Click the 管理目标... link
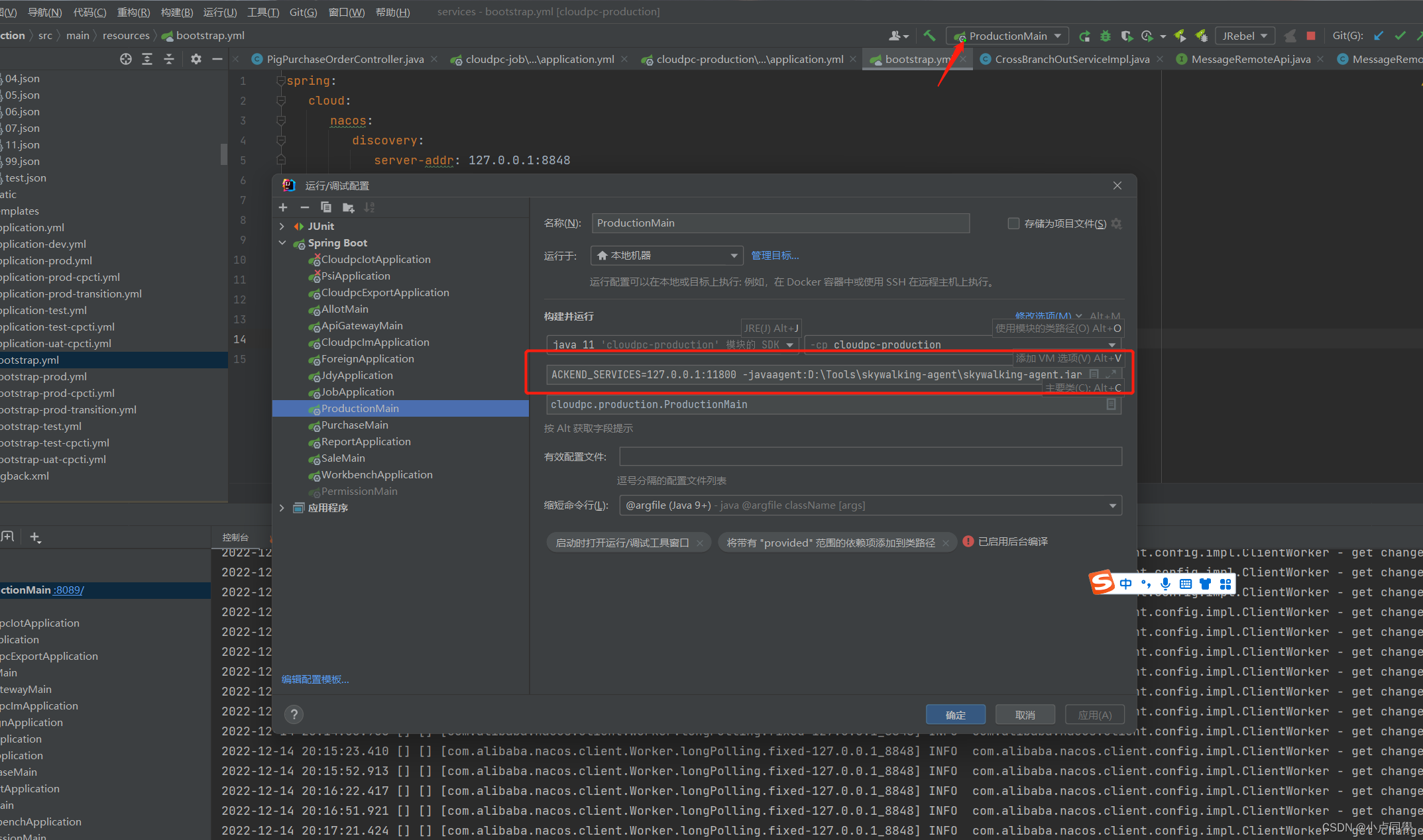The image size is (1423, 840). 775,256
